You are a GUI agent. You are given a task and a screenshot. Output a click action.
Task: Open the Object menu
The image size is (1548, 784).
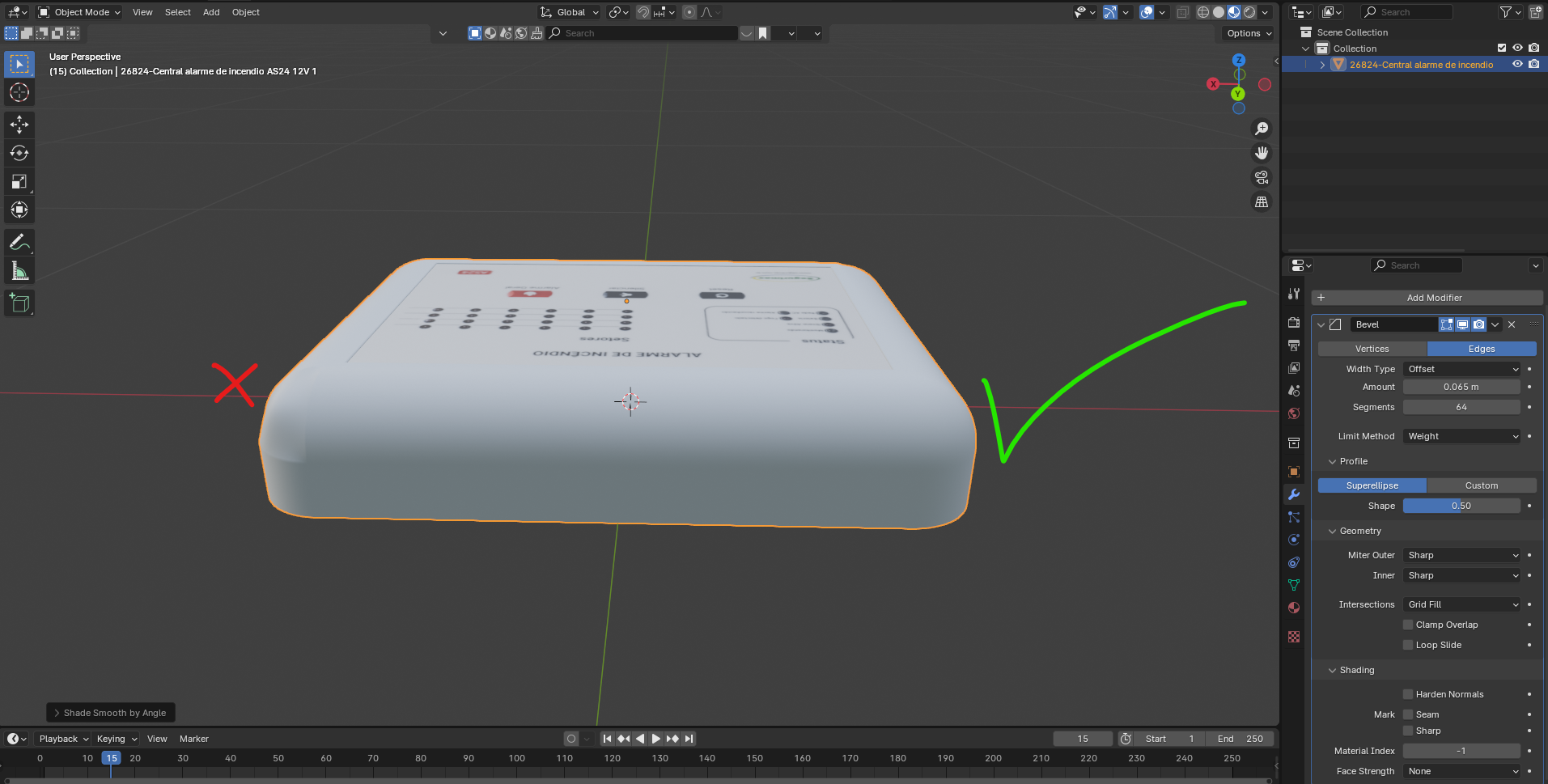pos(246,12)
